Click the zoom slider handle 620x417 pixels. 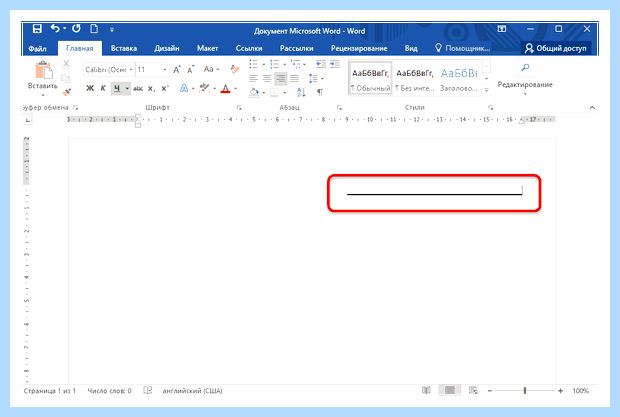pos(525,391)
